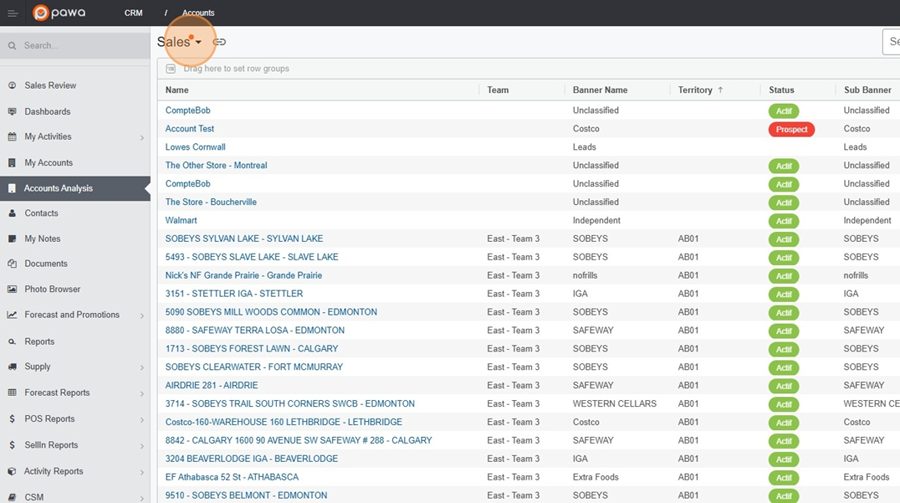Open Sales Review in the sidebar

(50, 85)
